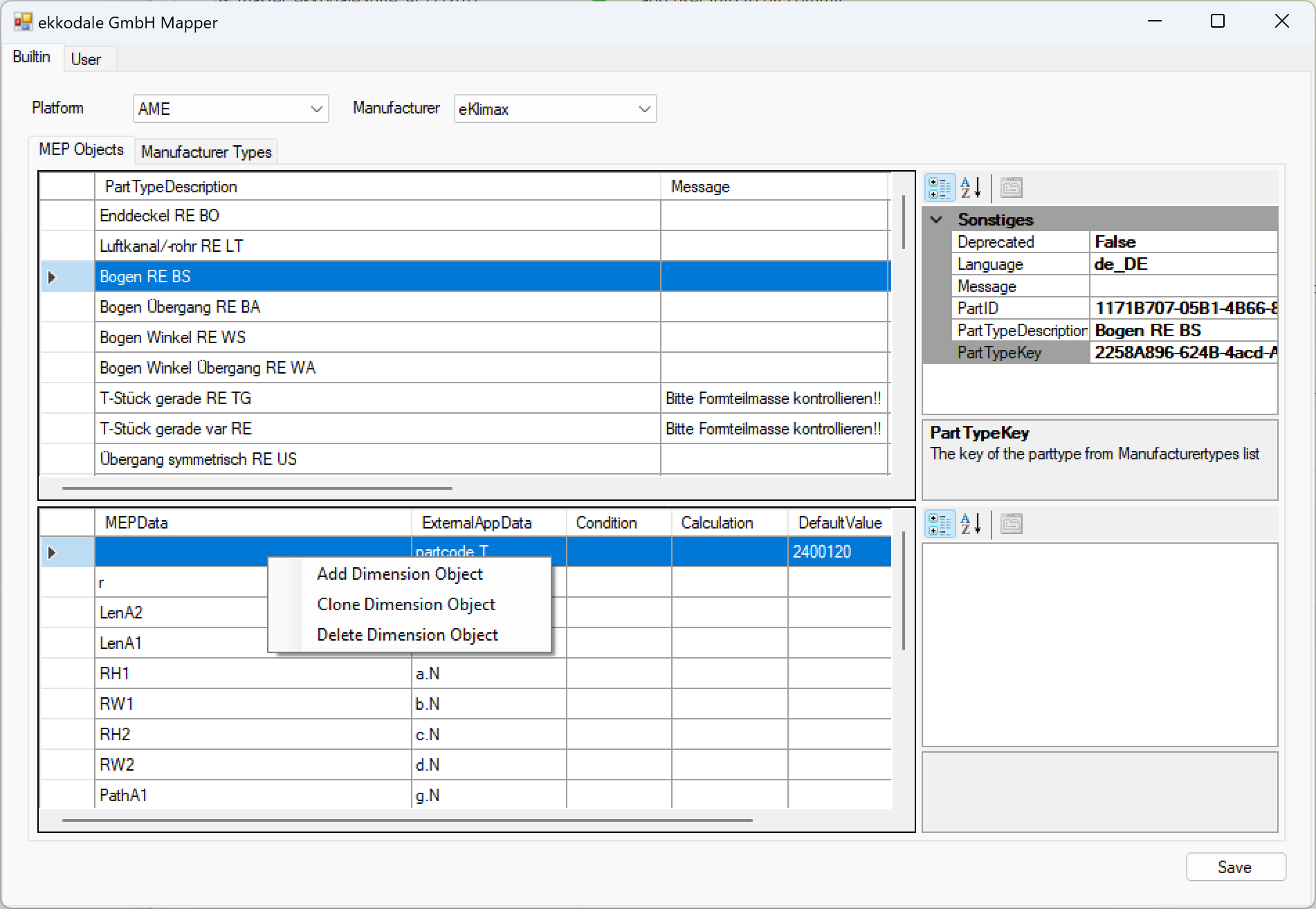The width and height of the screenshot is (1316, 909).
Task: Click the ExternalAppData cell g.N
Action: [489, 795]
